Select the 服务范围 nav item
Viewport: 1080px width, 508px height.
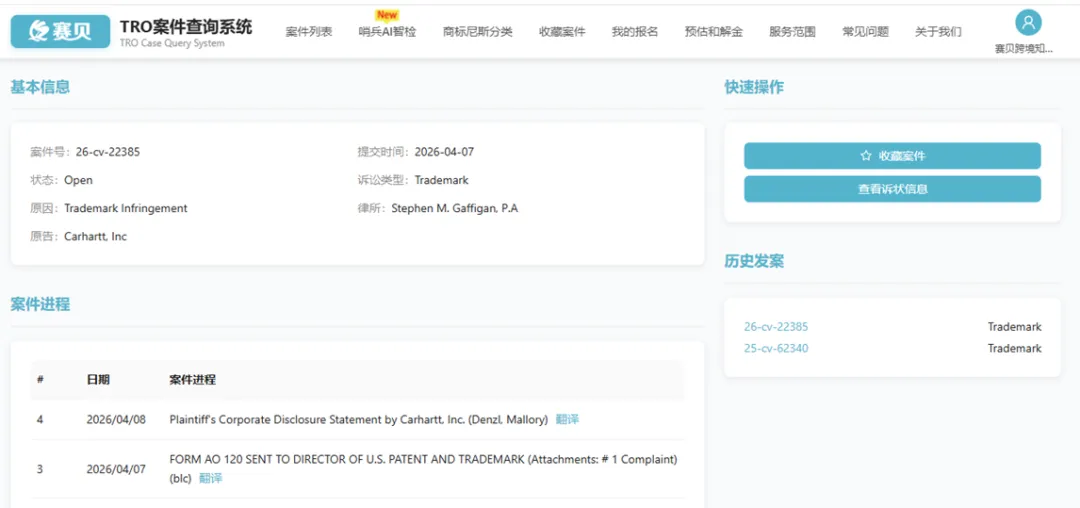pyautogui.click(x=792, y=32)
